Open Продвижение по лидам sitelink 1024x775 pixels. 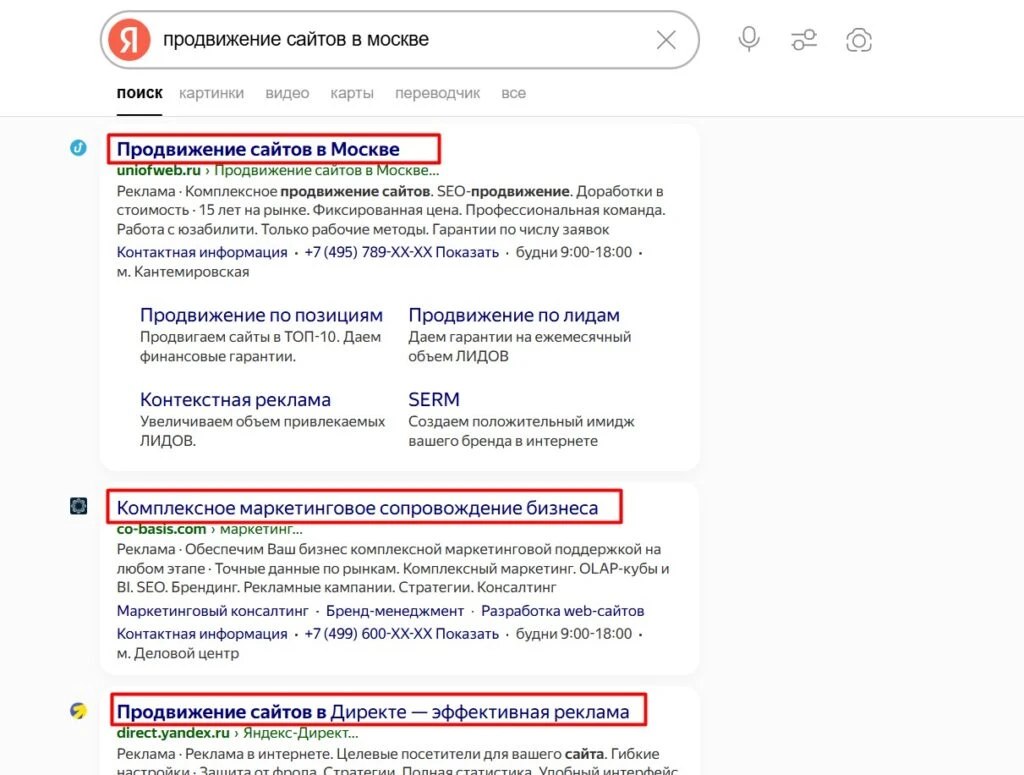point(514,315)
